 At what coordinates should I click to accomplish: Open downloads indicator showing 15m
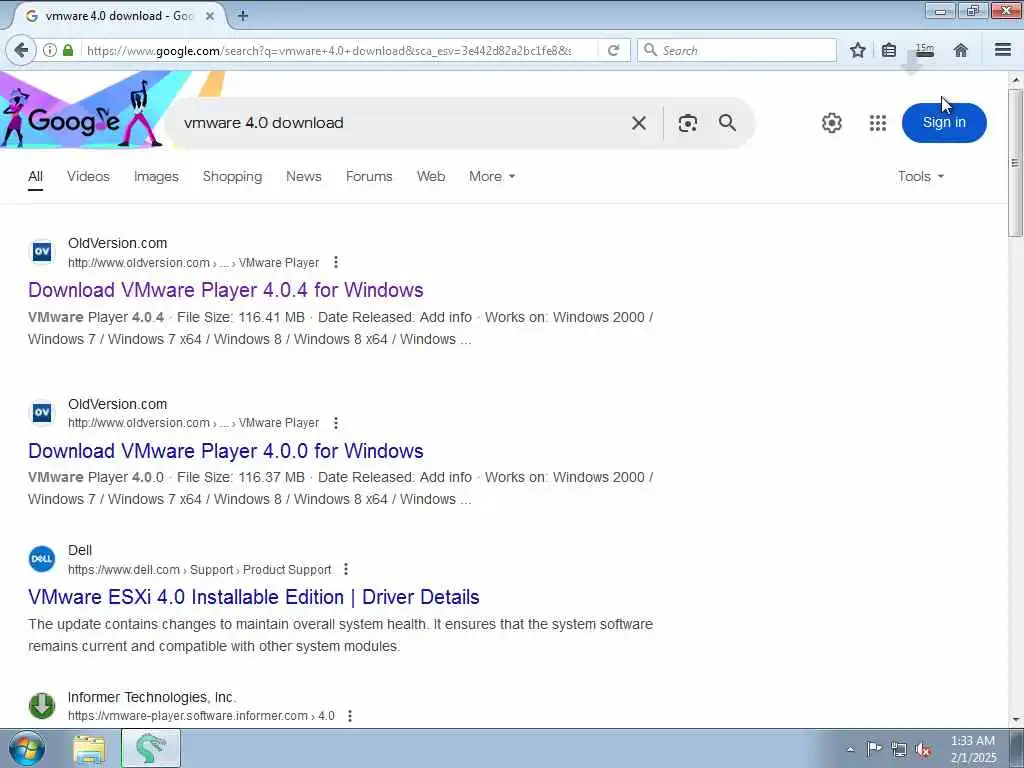[924, 50]
